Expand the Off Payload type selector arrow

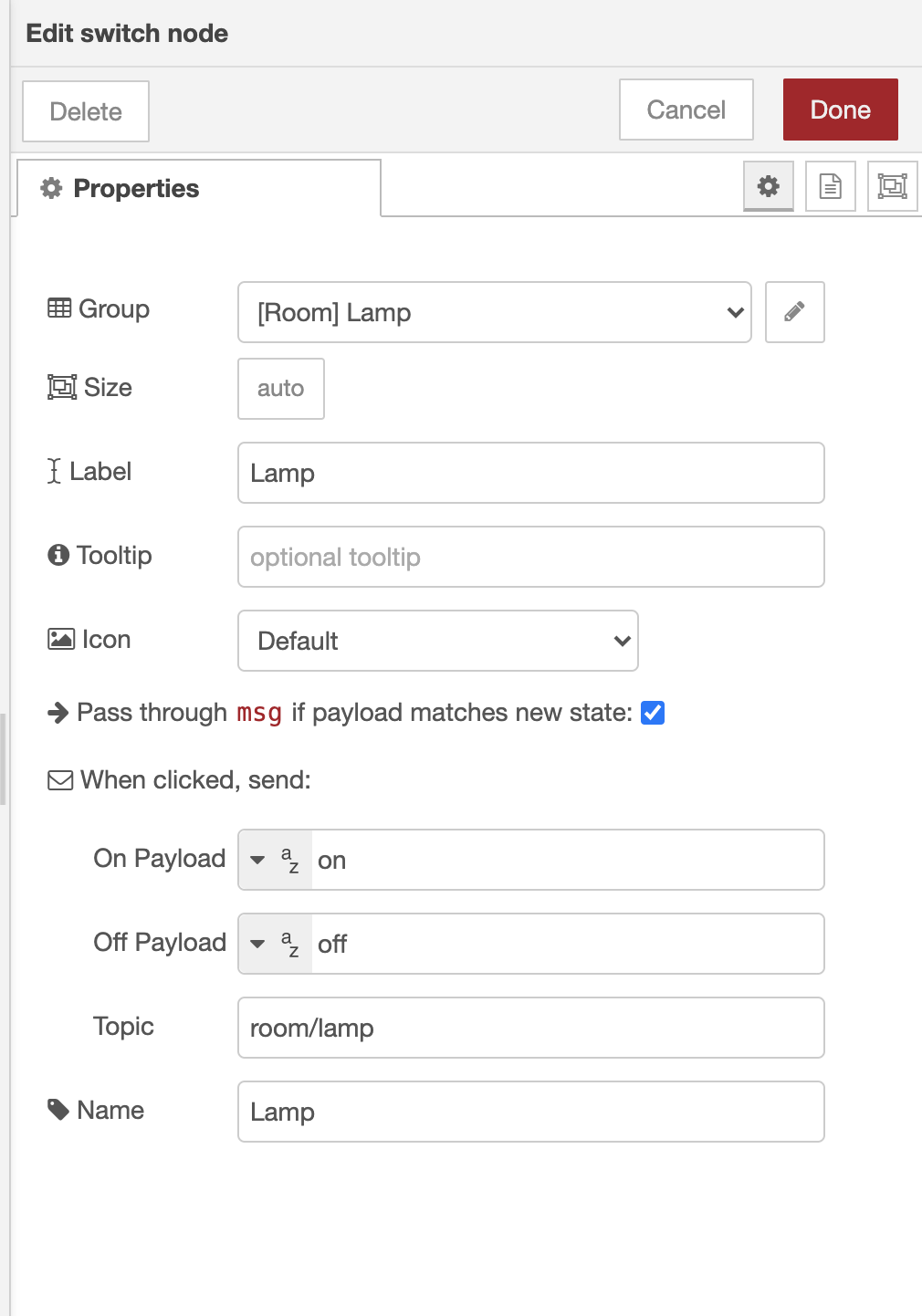click(258, 944)
